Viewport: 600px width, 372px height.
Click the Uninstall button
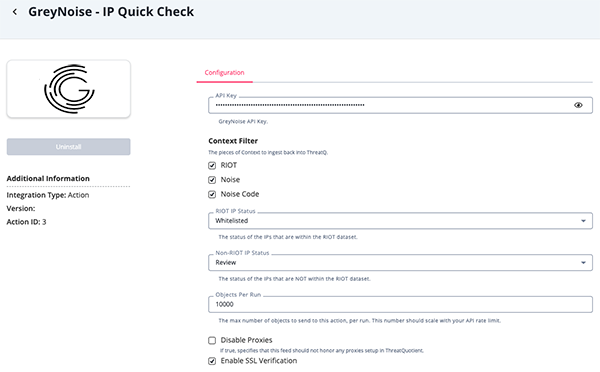68,147
